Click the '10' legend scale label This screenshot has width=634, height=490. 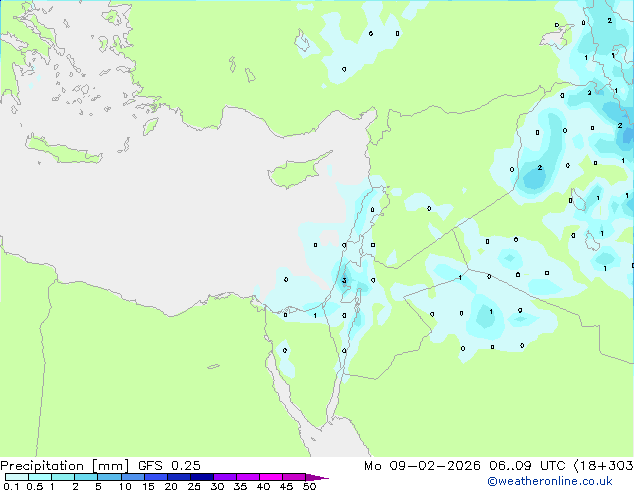(125, 486)
